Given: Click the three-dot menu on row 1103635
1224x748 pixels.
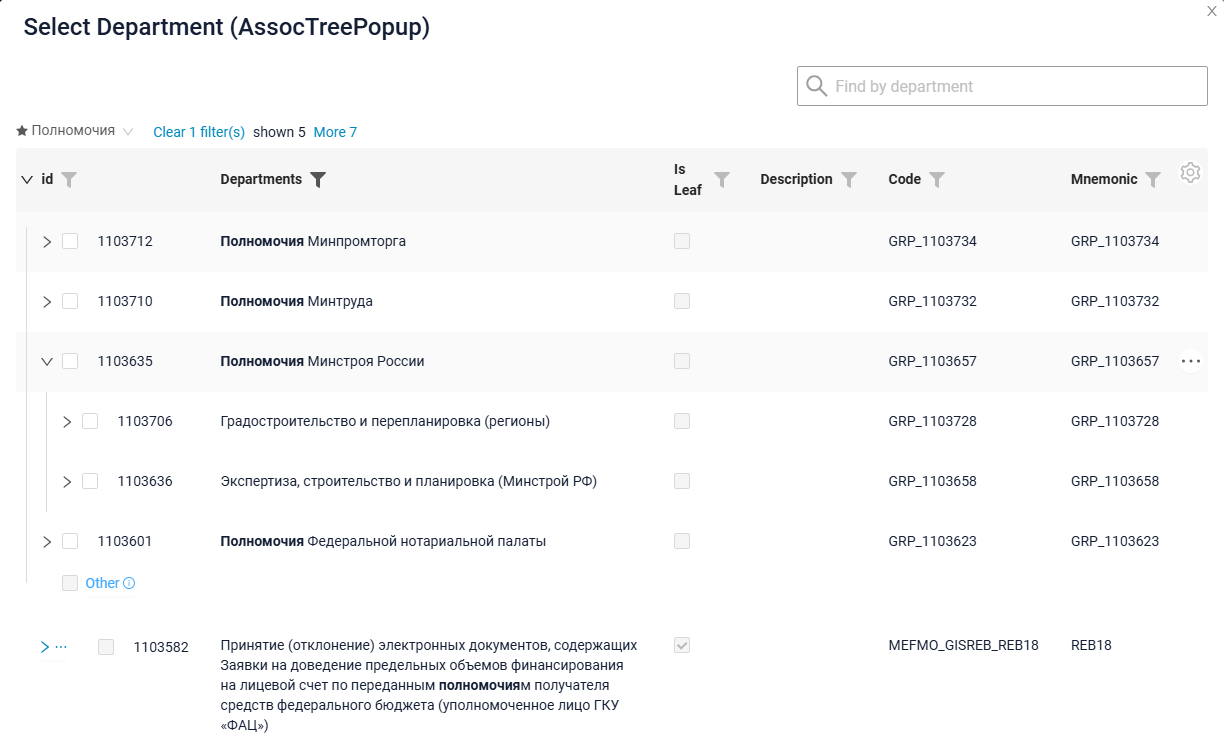Looking at the screenshot, I should (x=1190, y=361).
